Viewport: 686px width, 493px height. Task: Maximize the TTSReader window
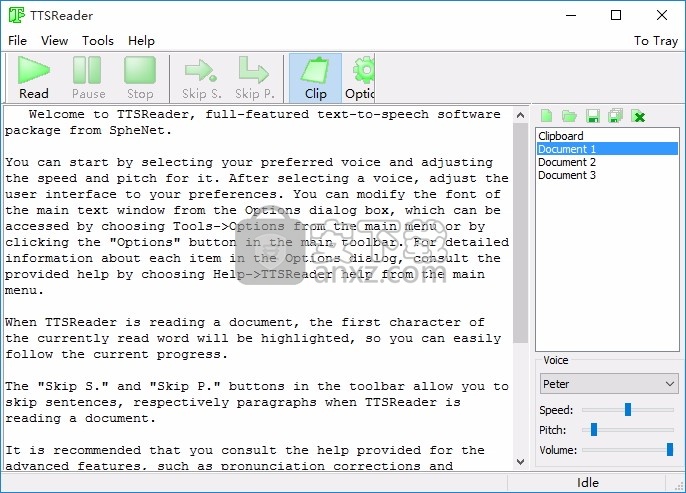[616, 15]
